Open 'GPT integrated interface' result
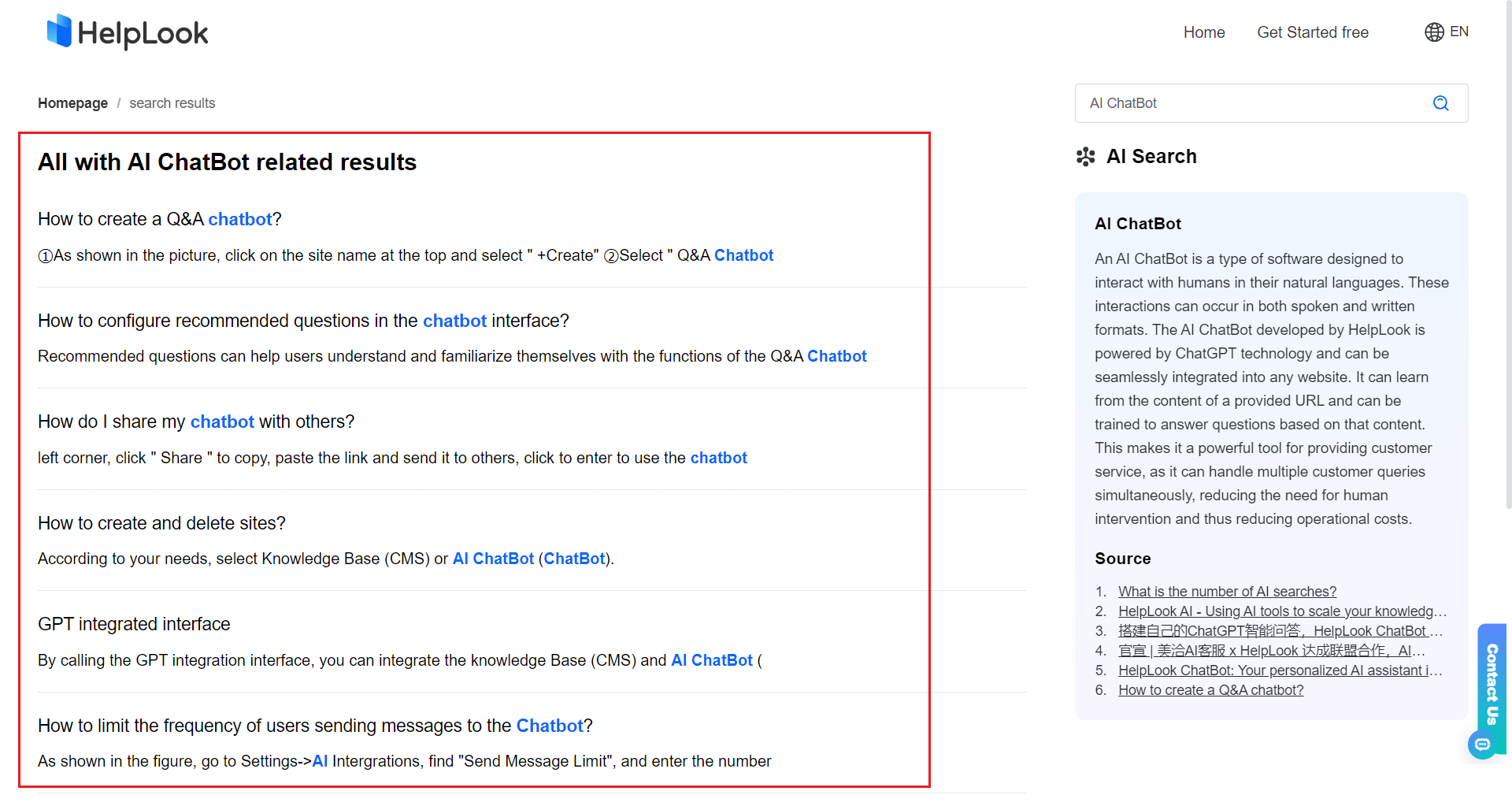The image size is (1512, 806). pyautogui.click(x=134, y=624)
